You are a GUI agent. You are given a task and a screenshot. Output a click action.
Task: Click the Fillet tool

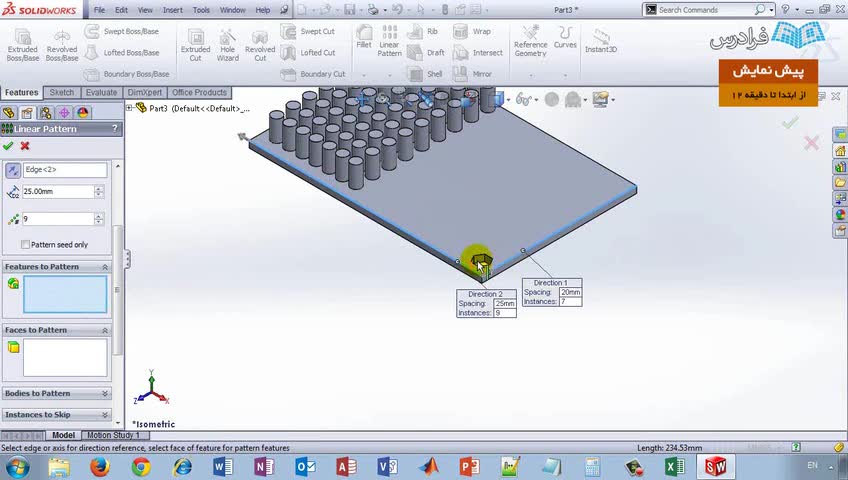tap(364, 37)
